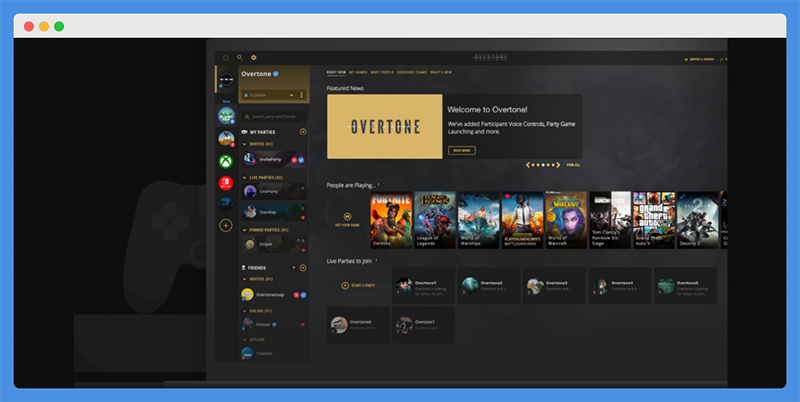Join the Overtone3 live party card
The image size is (800, 402).
pyautogui.click(x=555, y=286)
